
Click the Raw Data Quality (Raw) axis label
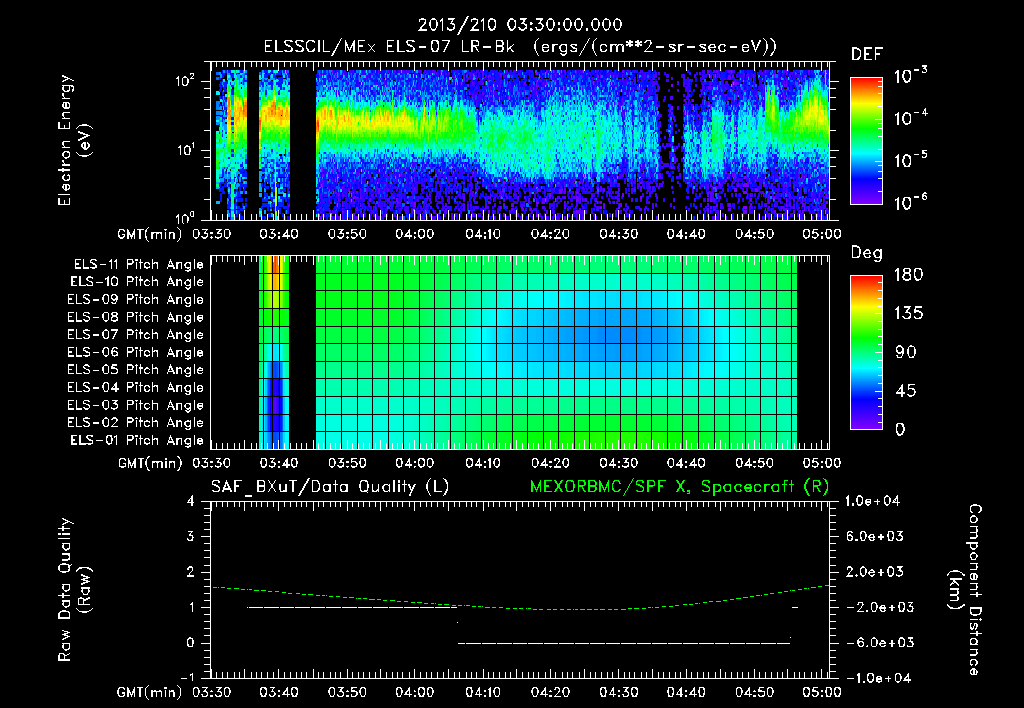pyautogui.click(x=74, y=590)
